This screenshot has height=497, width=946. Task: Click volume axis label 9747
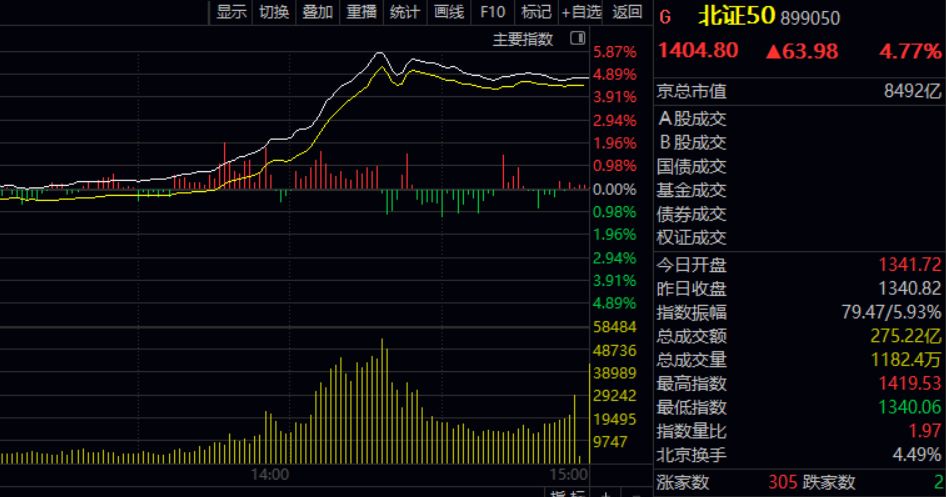[x=610, y=442]
